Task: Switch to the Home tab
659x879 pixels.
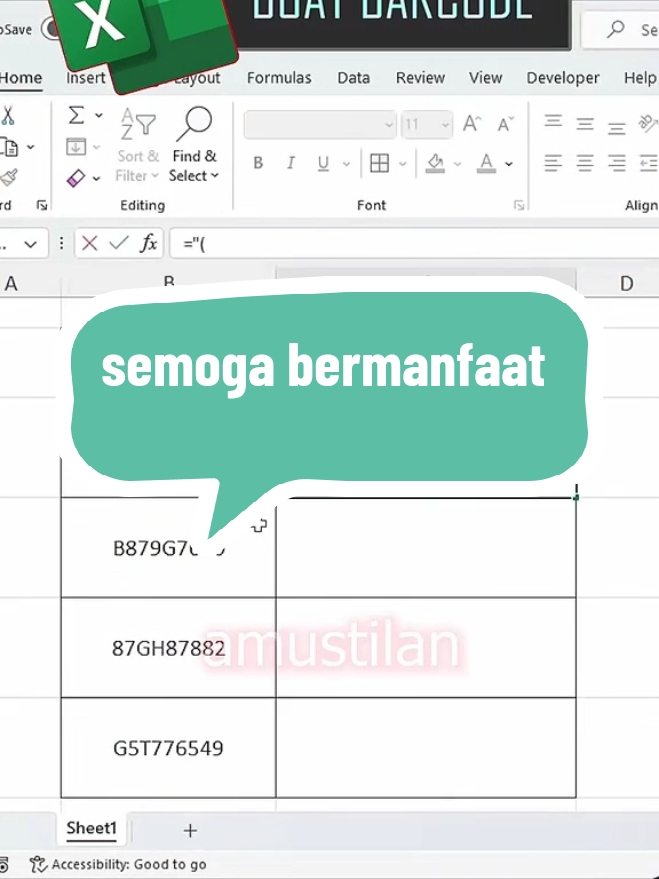Action: pos(21,78)
